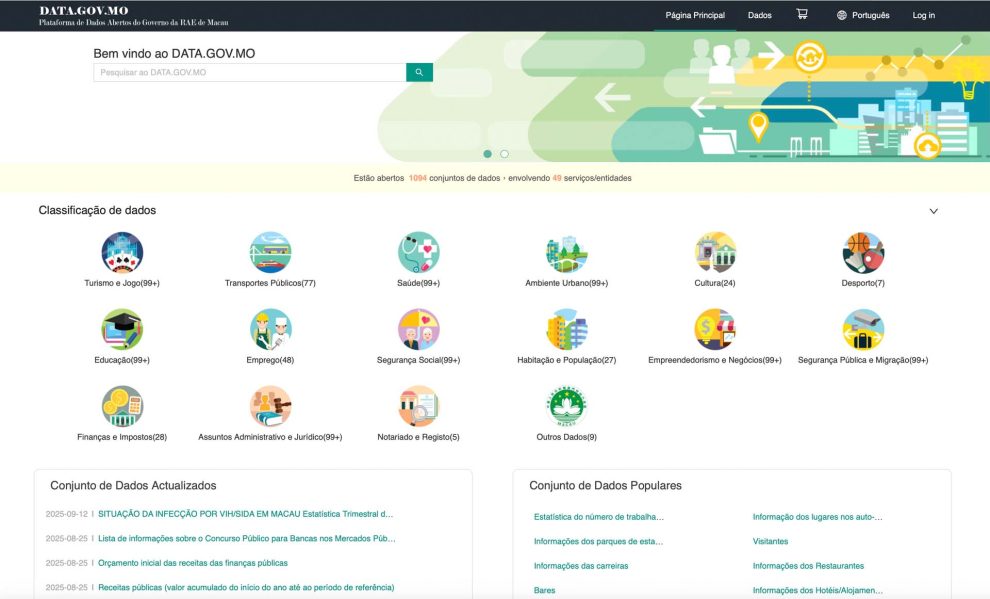990x599 pixels.
Task: Collapse the Classificação de dados section
Action: [933, 211]
